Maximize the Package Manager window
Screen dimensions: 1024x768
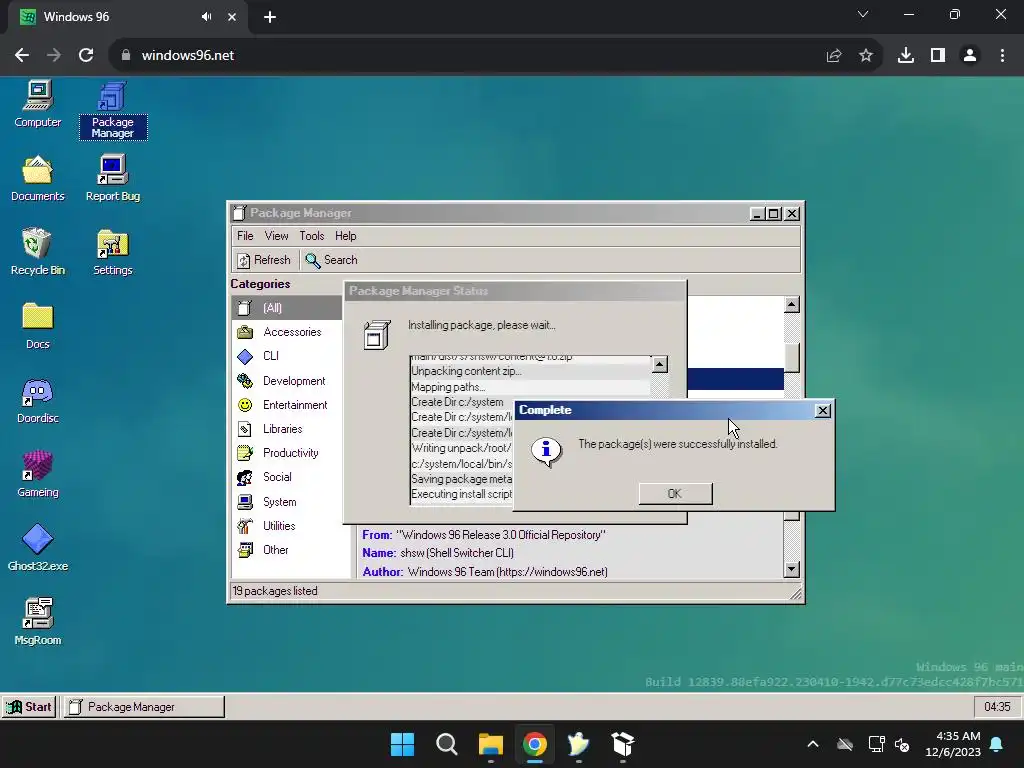point(774,214)
